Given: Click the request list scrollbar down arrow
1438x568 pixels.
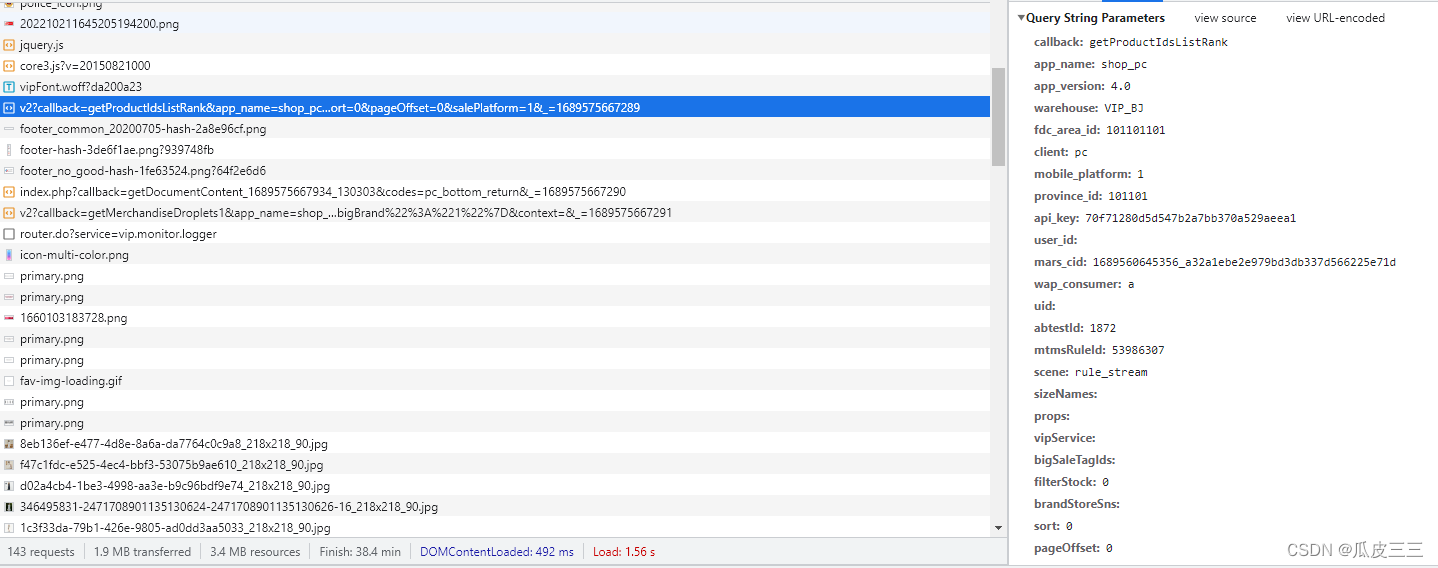Looking at the screenshot, I should tap(998, 528).
